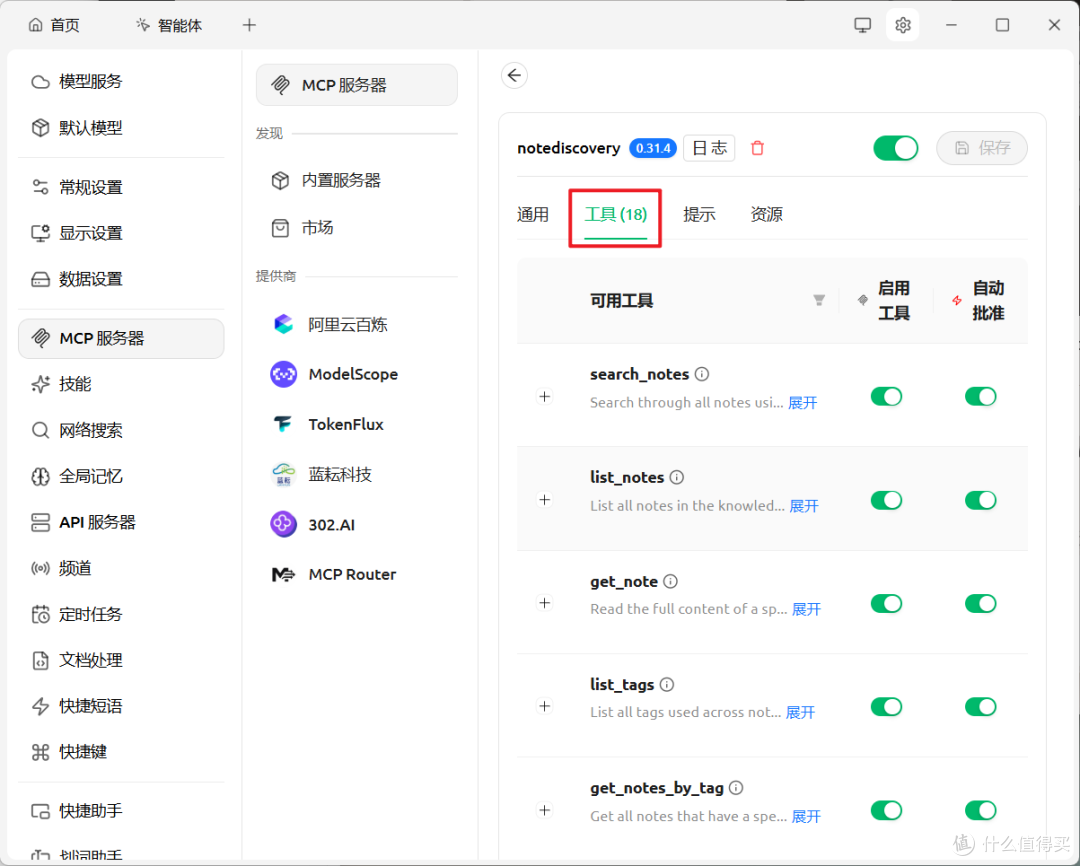Open 数据设置 in the sidebar
1080x866 pixels.
pyautogui.click(x=121, y=279)
